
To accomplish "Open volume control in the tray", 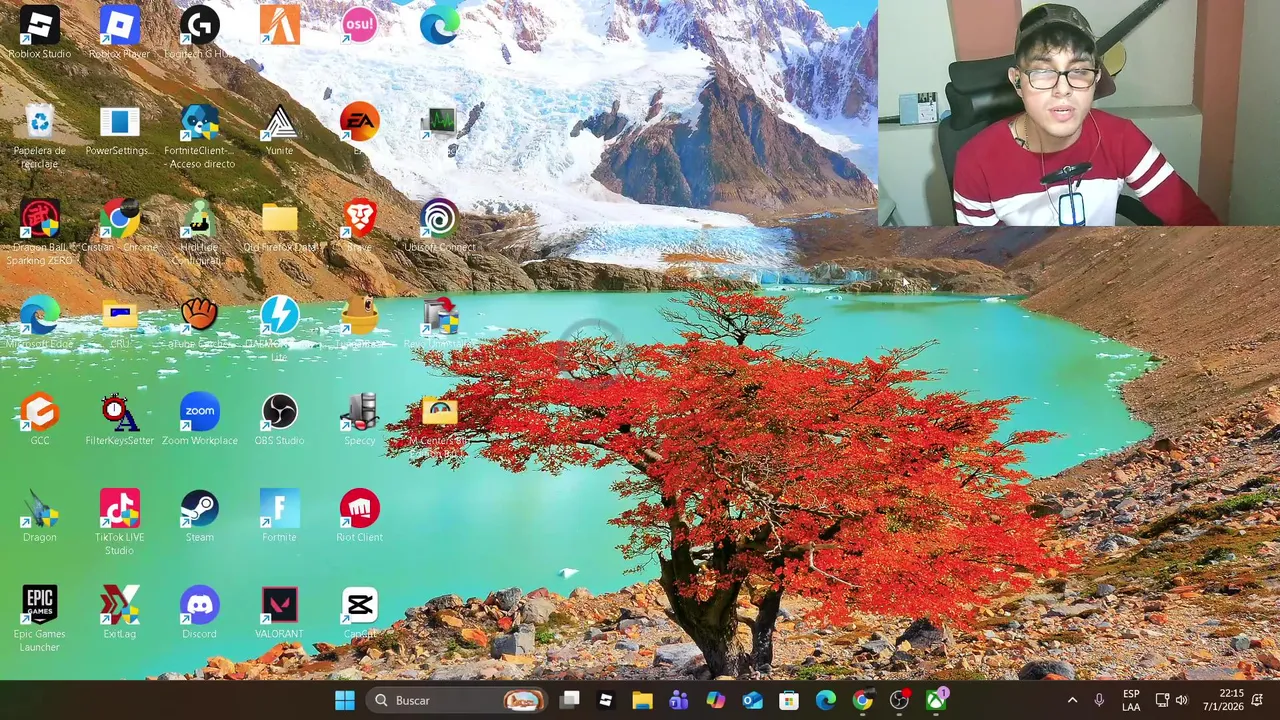I will pyautogui.click(x=1182, y=700).
